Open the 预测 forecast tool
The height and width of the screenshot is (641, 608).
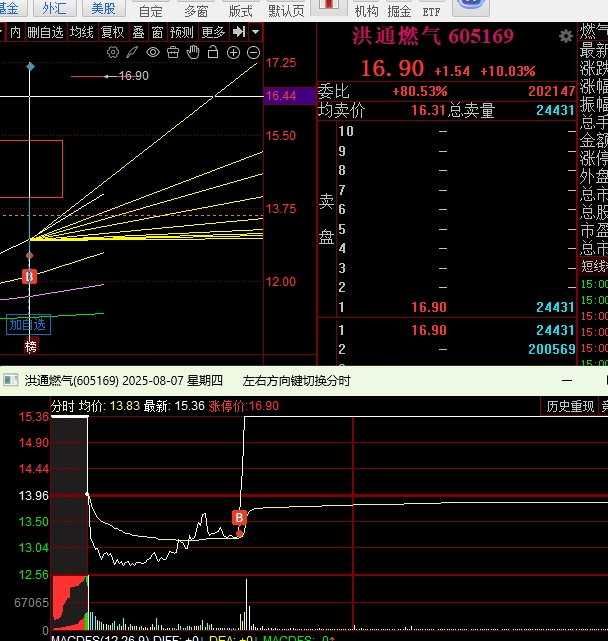(182, 32)
